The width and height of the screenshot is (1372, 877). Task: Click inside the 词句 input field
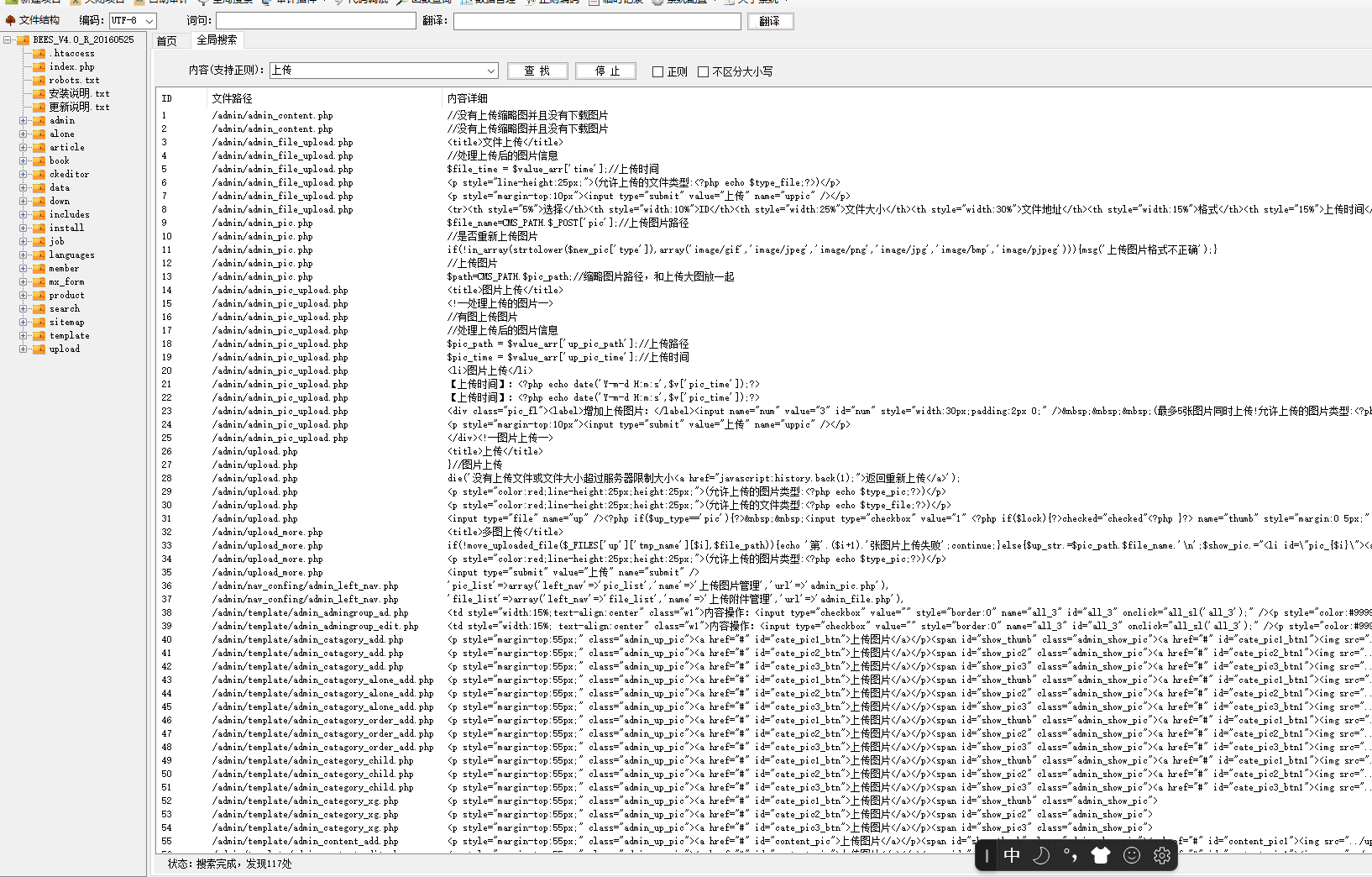315,20
